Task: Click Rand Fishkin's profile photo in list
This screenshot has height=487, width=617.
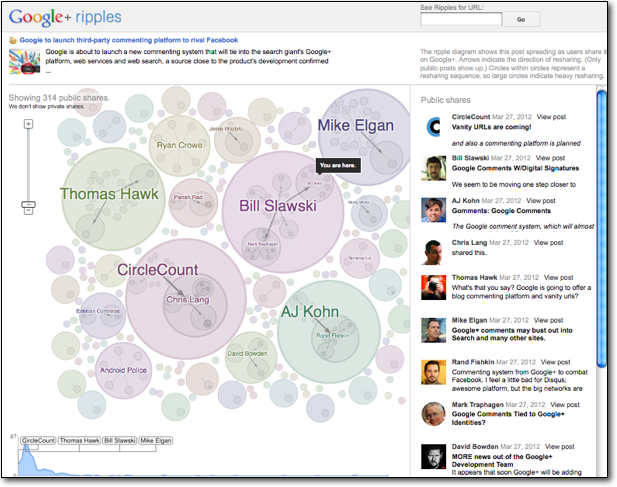Action: coord(433,371)
